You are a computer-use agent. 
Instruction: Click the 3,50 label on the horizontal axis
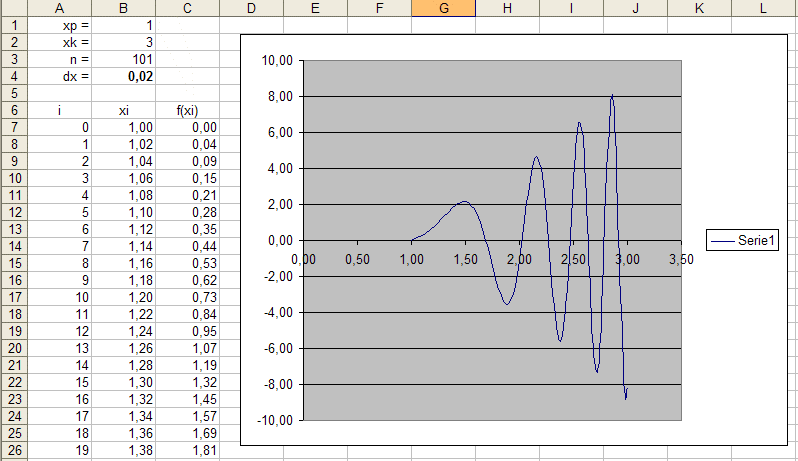point(681,258)
